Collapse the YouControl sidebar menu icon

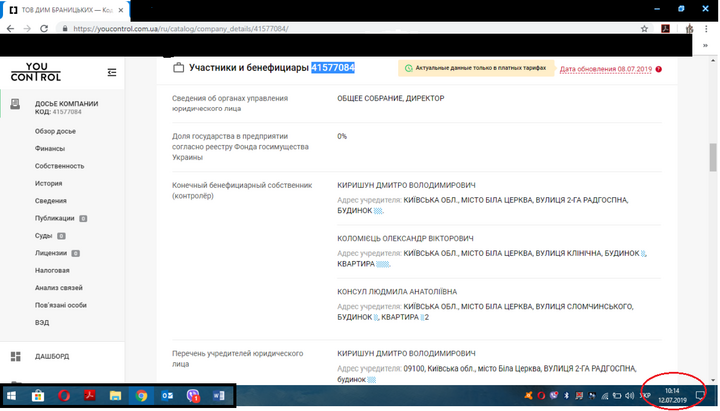tap(112, 72)
